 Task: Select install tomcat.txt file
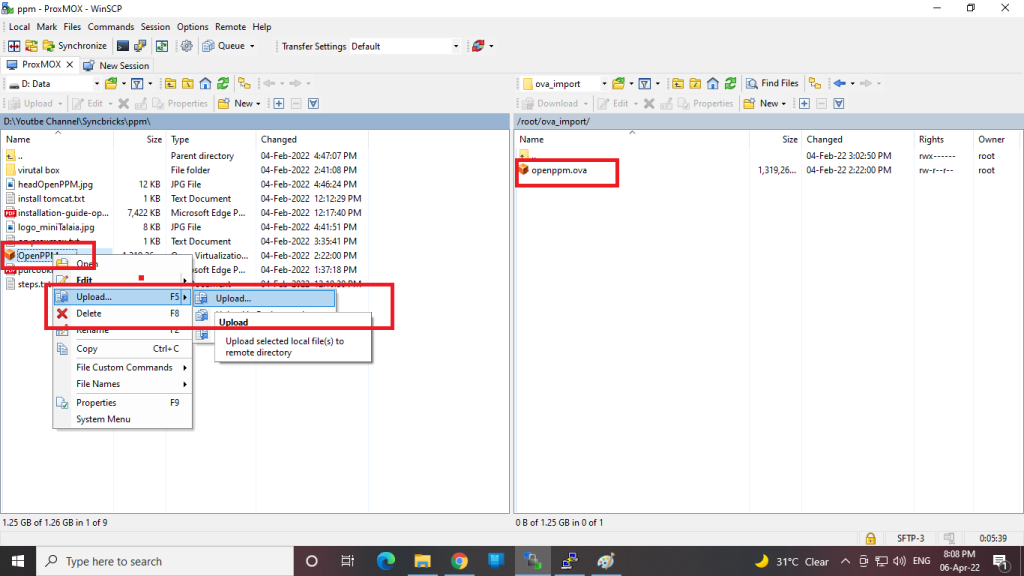(x=51, y=199)
